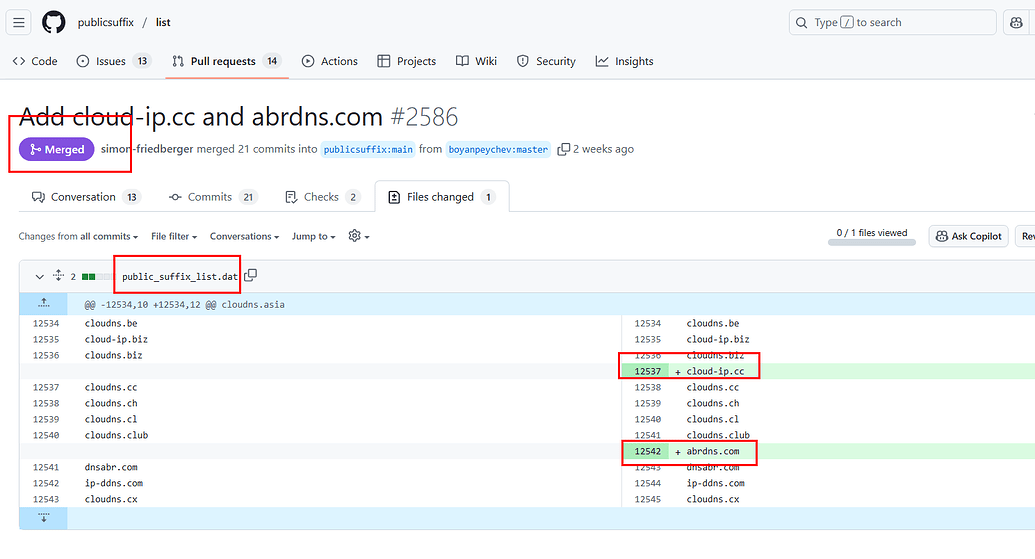This screenshot has width=1035, height=559.
Task: Open the Wiki tab
Action: tap(476, 61)
